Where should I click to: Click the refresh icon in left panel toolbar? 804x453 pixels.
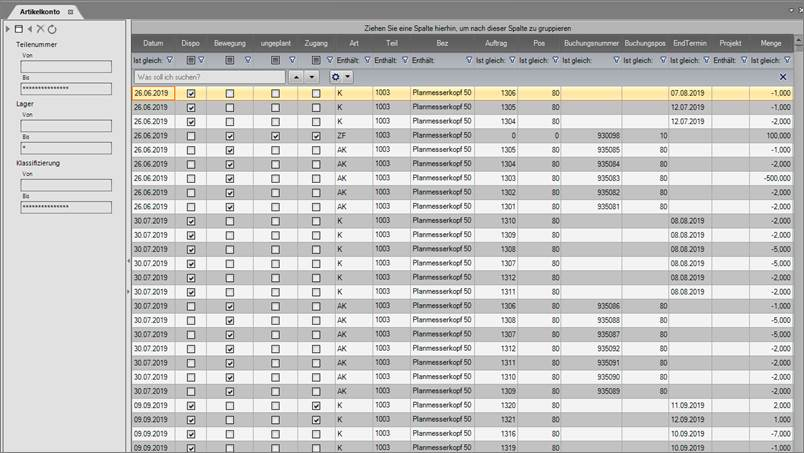coord(52,29)
